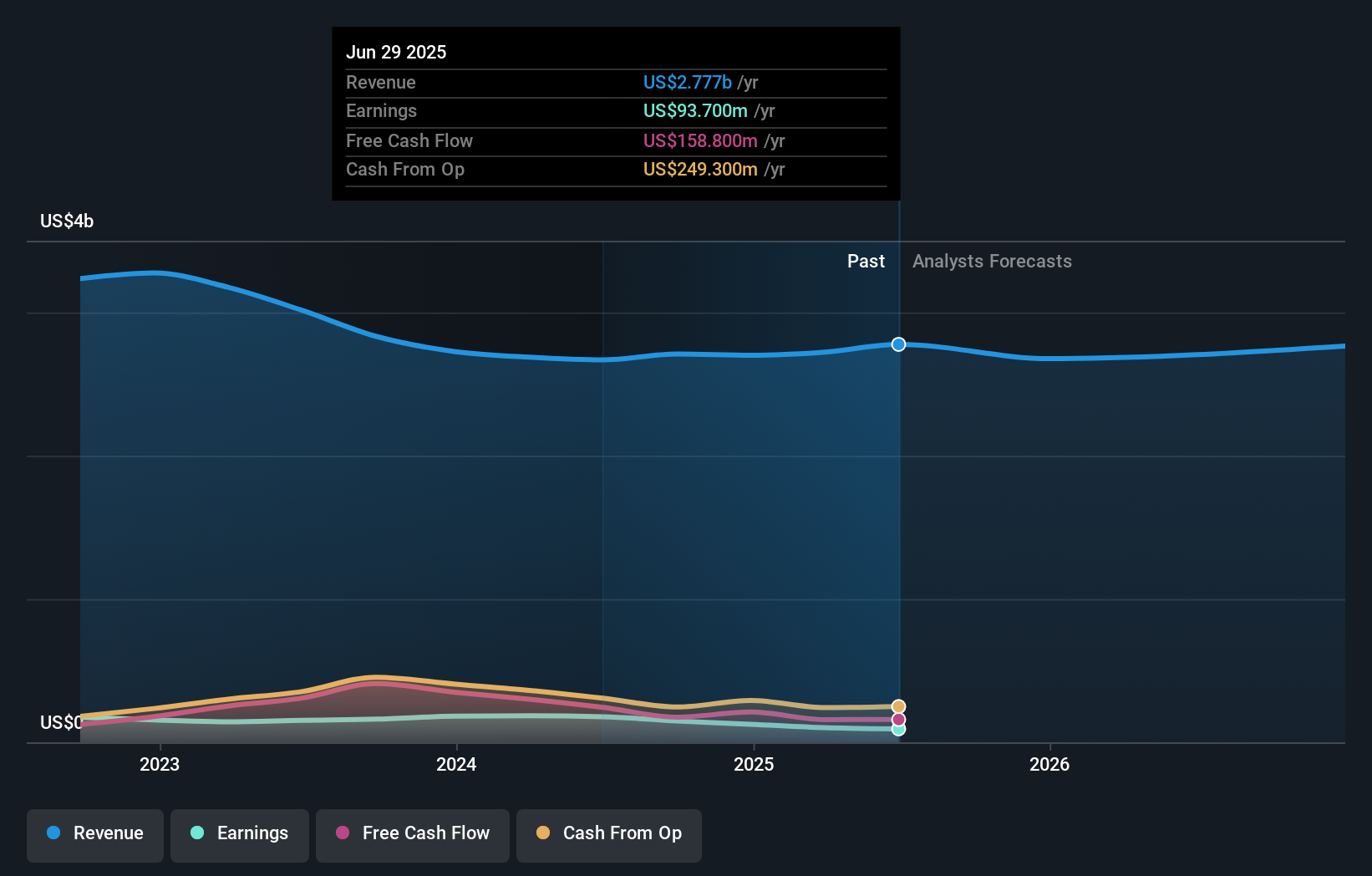
Task: Expand the Free Cash Flow legend item
Action: coord(412,833)
